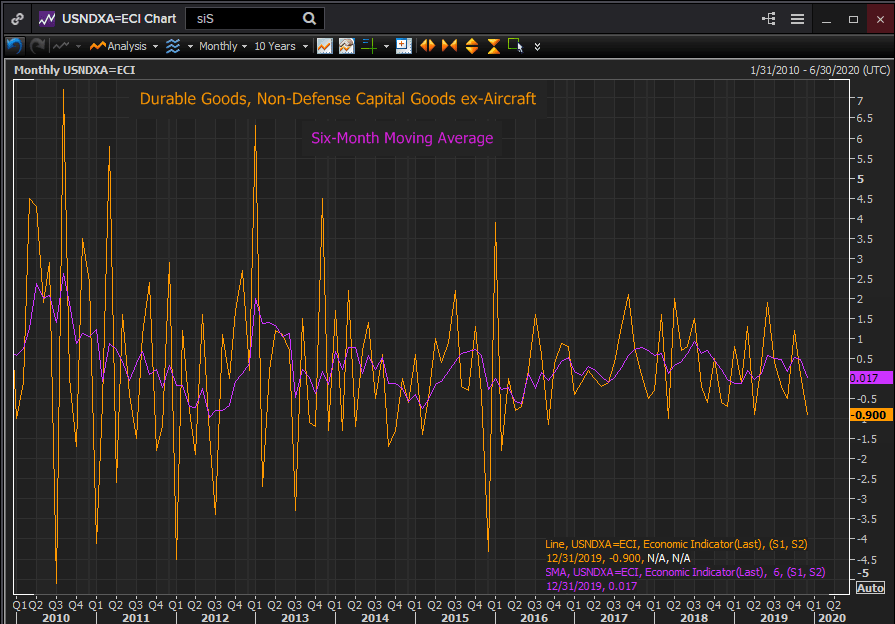Toggle the green crosshair cursor tool
The width and height of the screenshot is (895, 624).
[369, 46]
